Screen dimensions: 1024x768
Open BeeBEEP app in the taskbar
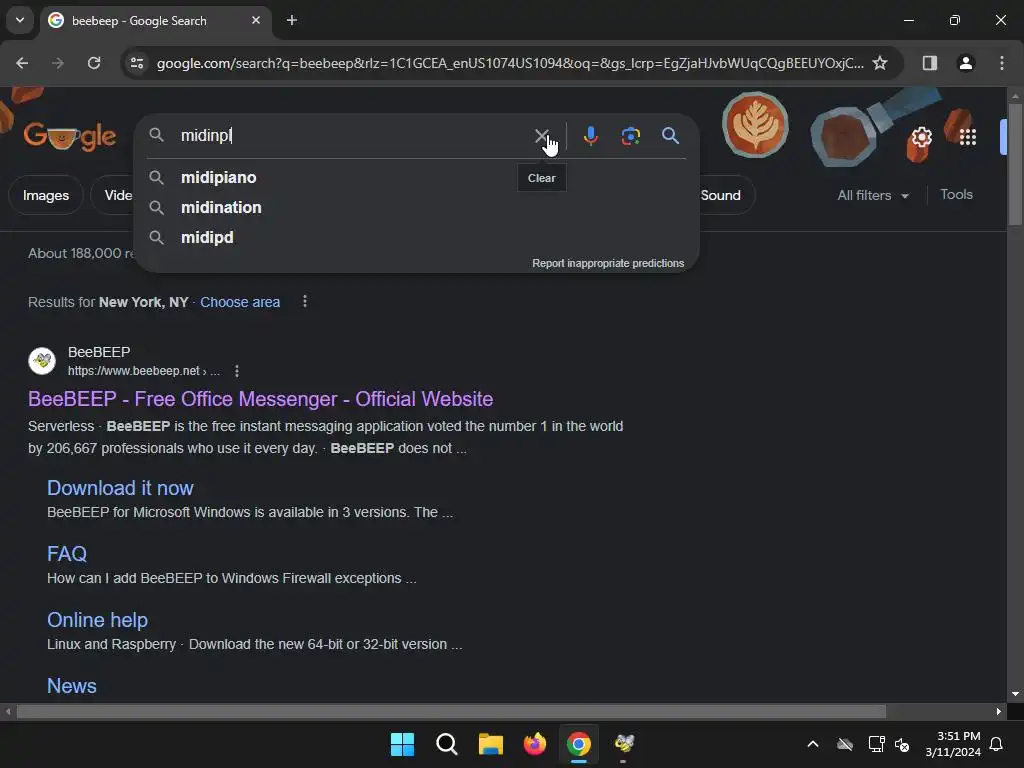[624, 744]
